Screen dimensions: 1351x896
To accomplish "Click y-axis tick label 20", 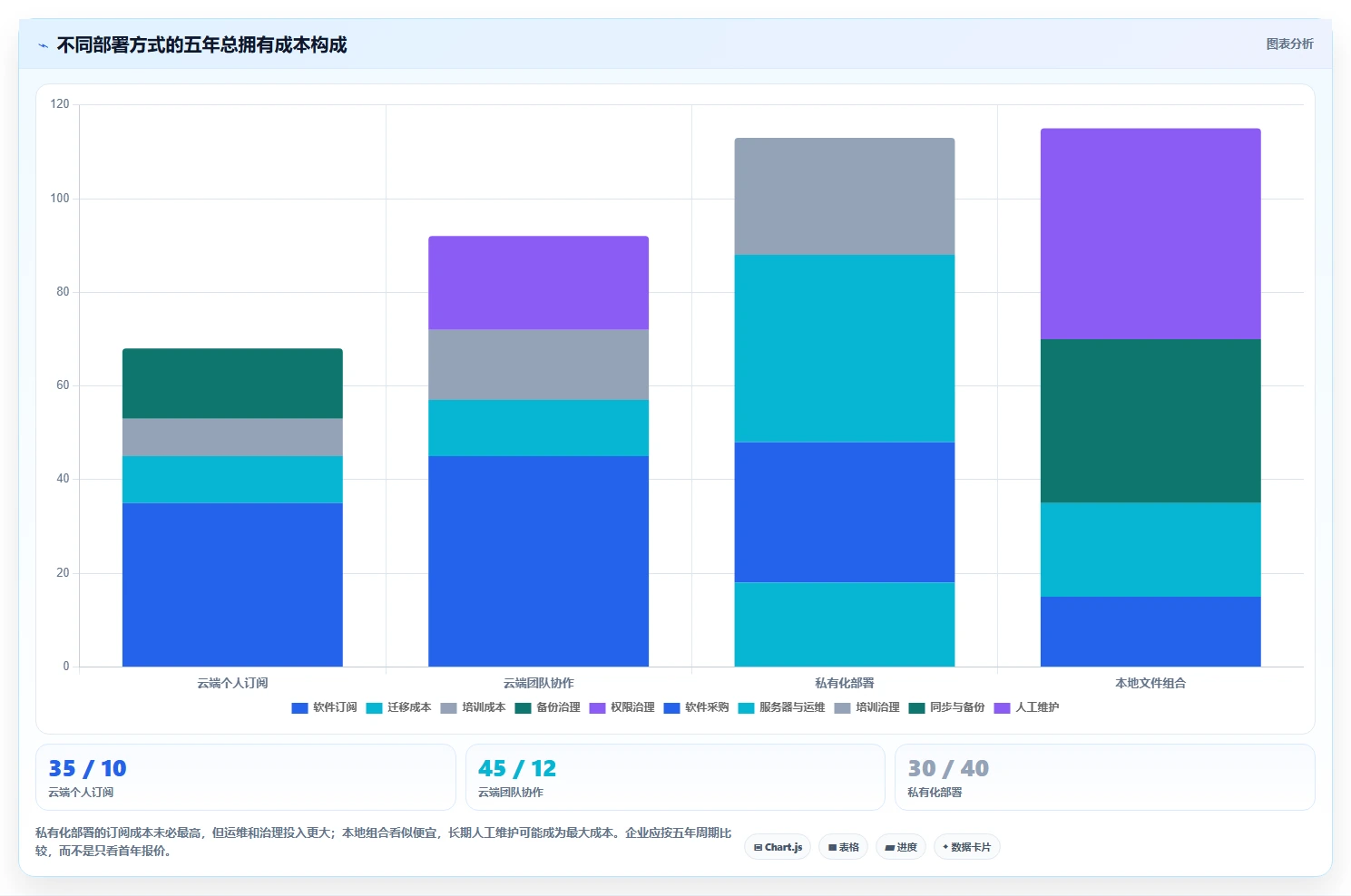I will tap(63, 573).
